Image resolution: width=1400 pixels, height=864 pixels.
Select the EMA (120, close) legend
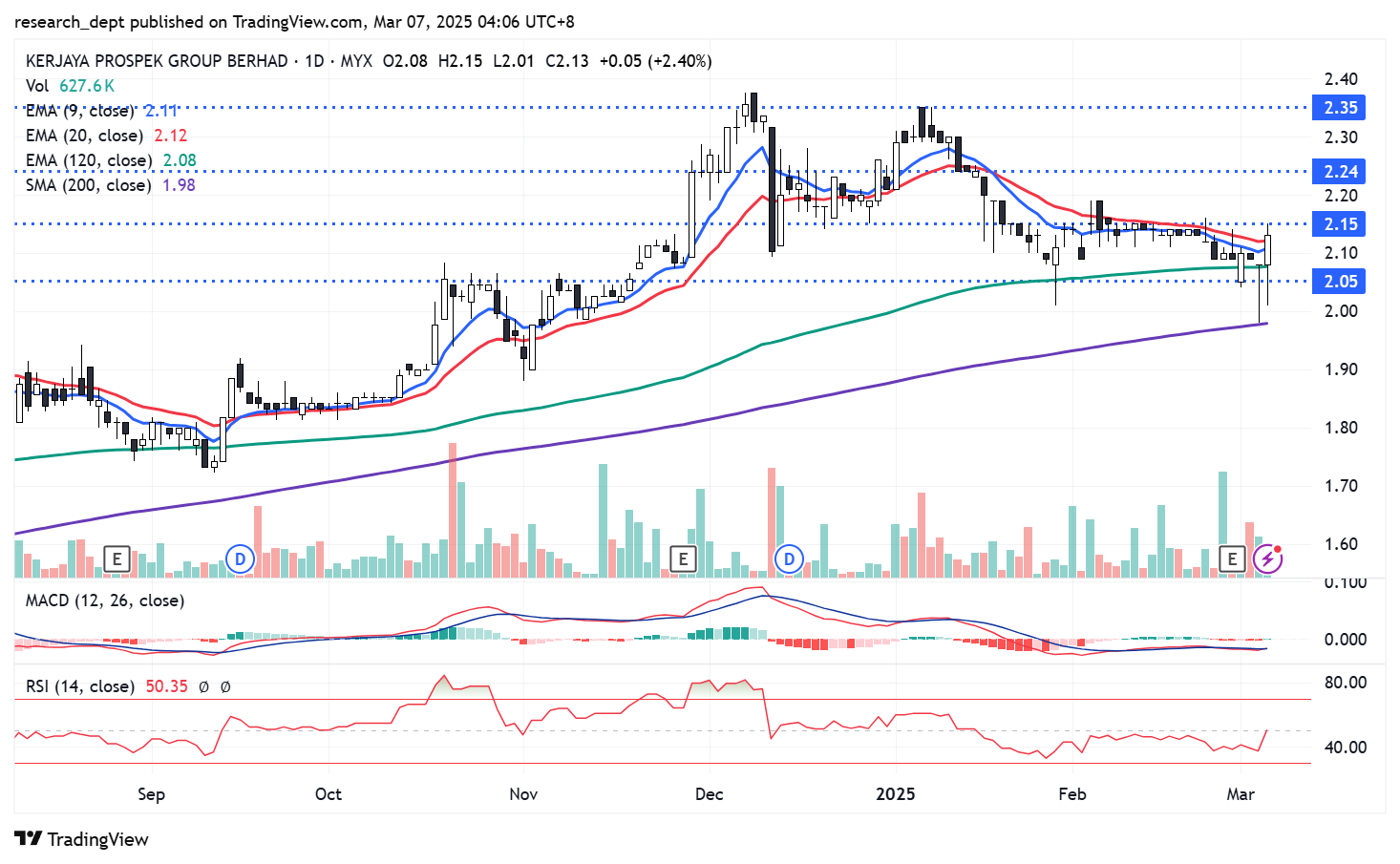click(111, 160)
